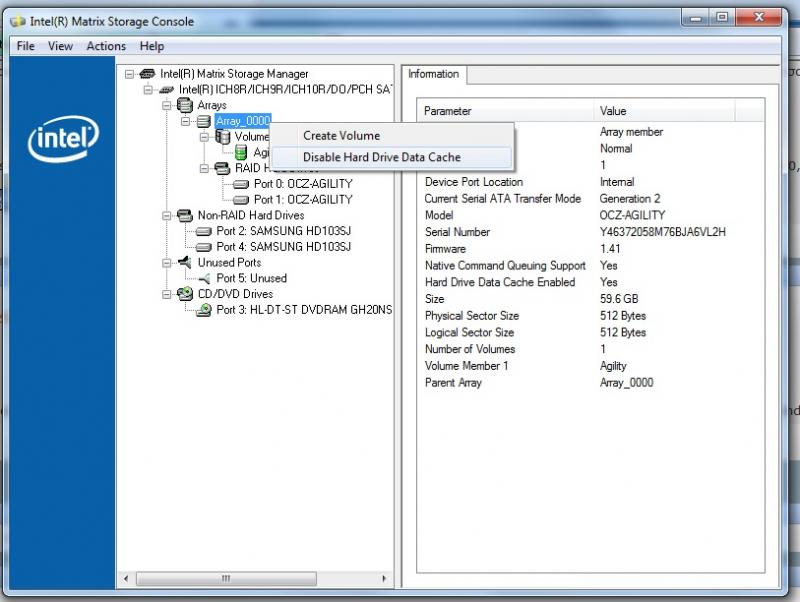Click the Serial Number value Y46372058M76BJA6VL2H
The image size is (800, 602).
point(662,232)
